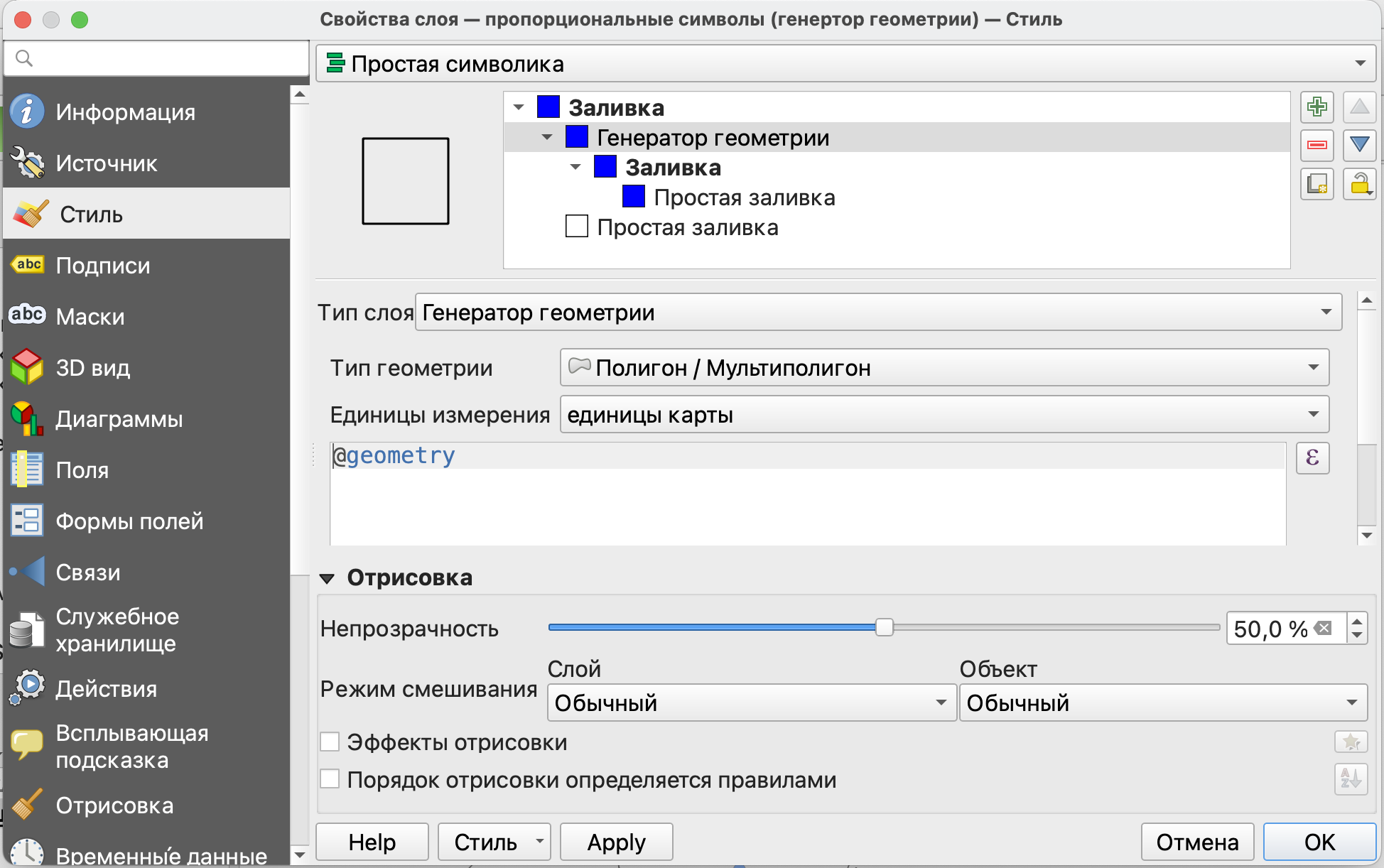Viewport: 1384px width, 868px height.
Task: Enable Порядок отрисовки определяется правилами checkbox
Action: [x=330, y=779]
